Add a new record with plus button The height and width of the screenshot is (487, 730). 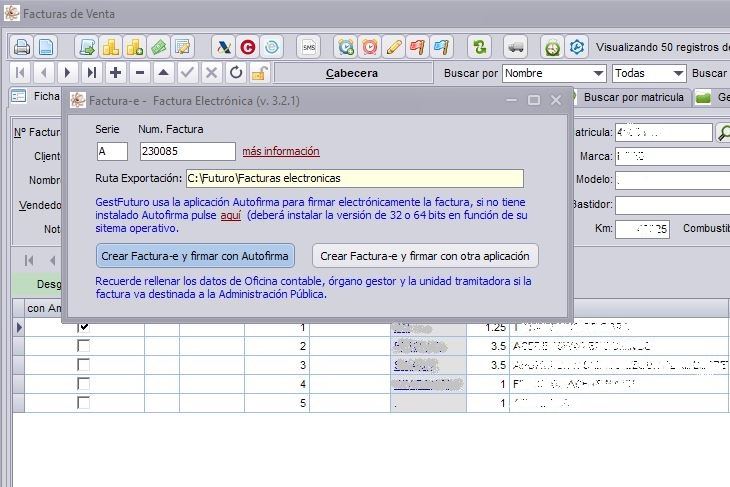tap(115, 73)
